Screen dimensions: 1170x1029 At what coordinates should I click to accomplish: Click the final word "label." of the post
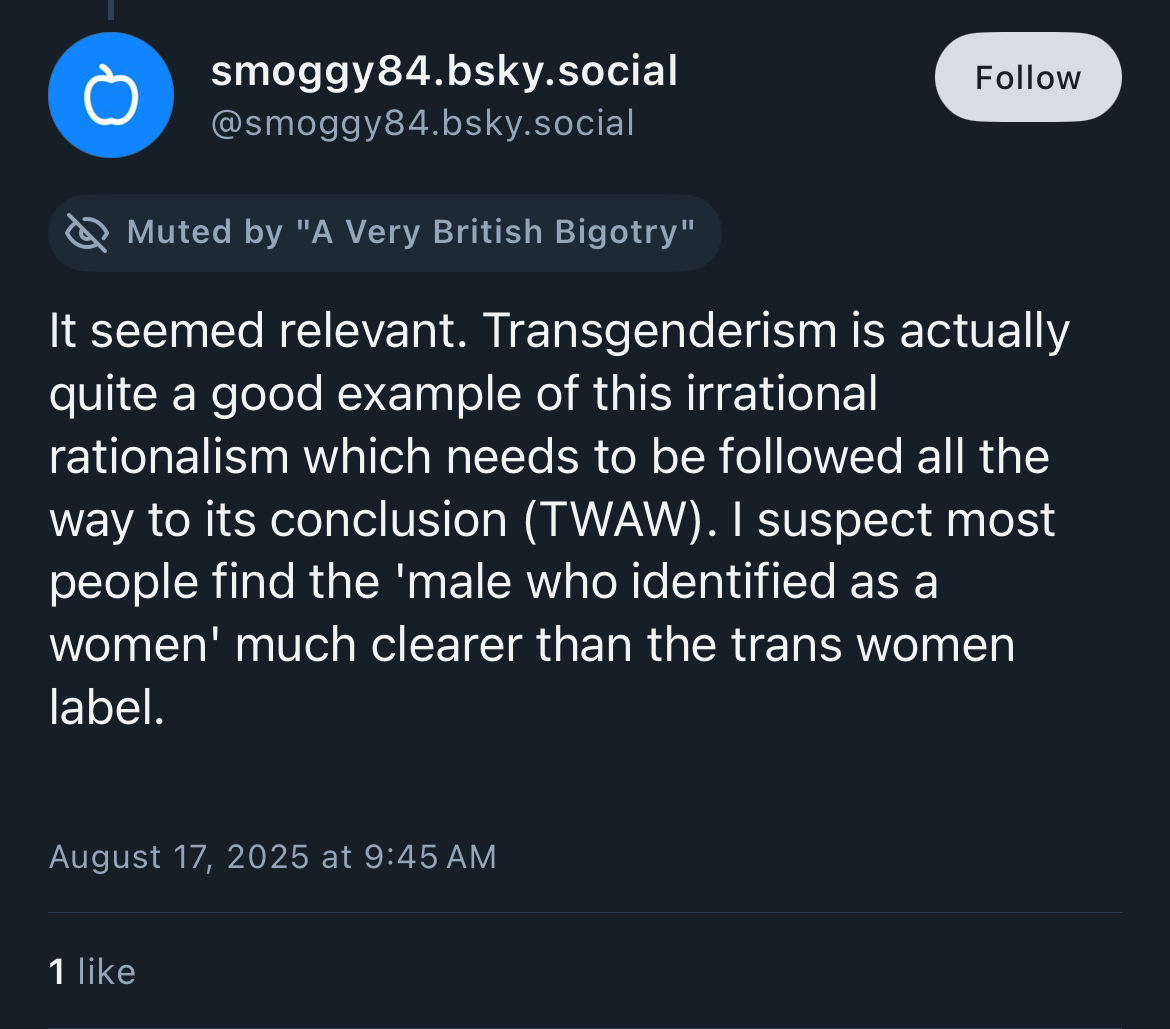tap(105, 708)
